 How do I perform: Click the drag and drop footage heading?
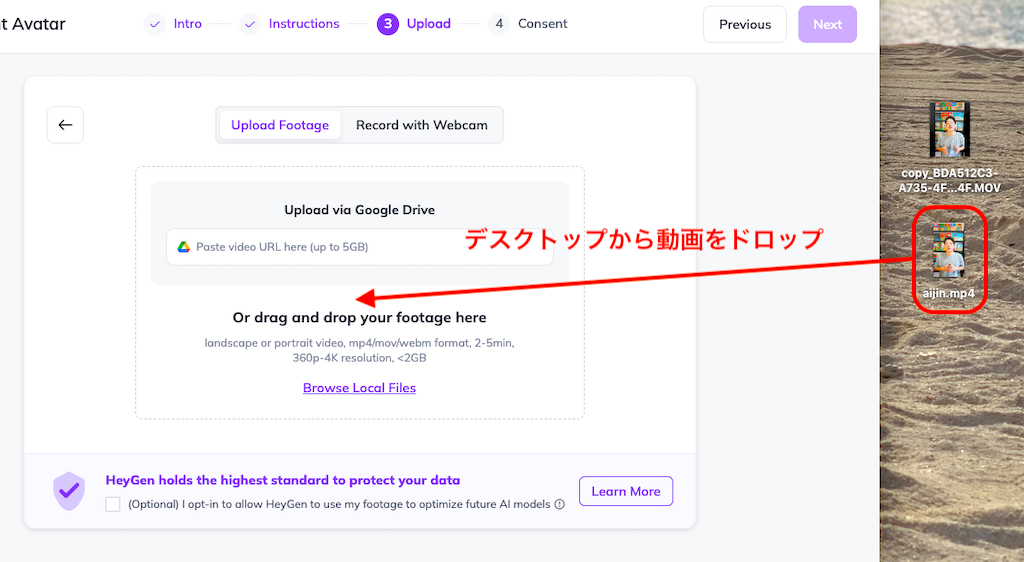359,318
